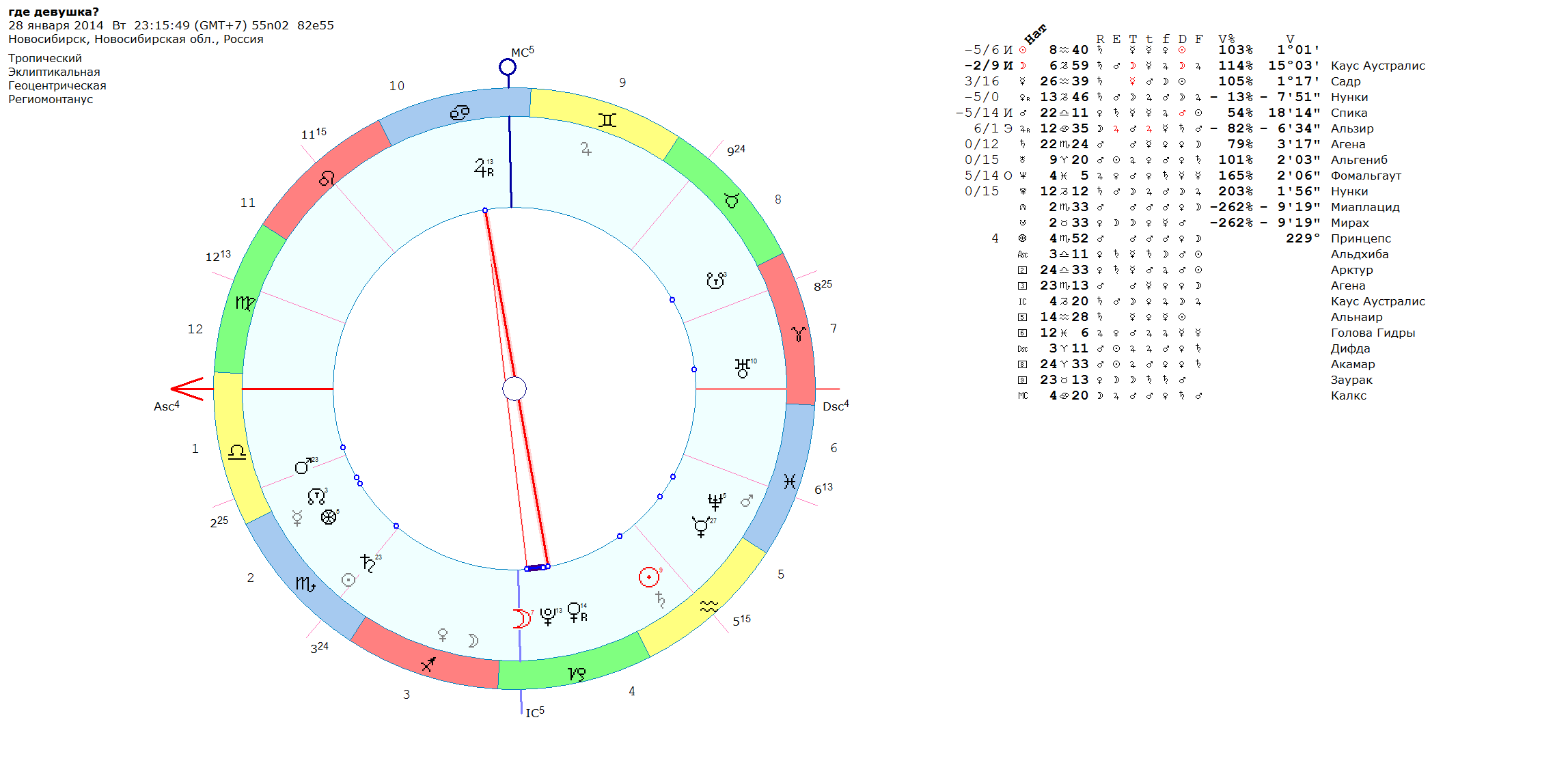This screenshot has height=778, width=1568.
Task: Click the white center circle of chart
Action: (x=514, y=389)
